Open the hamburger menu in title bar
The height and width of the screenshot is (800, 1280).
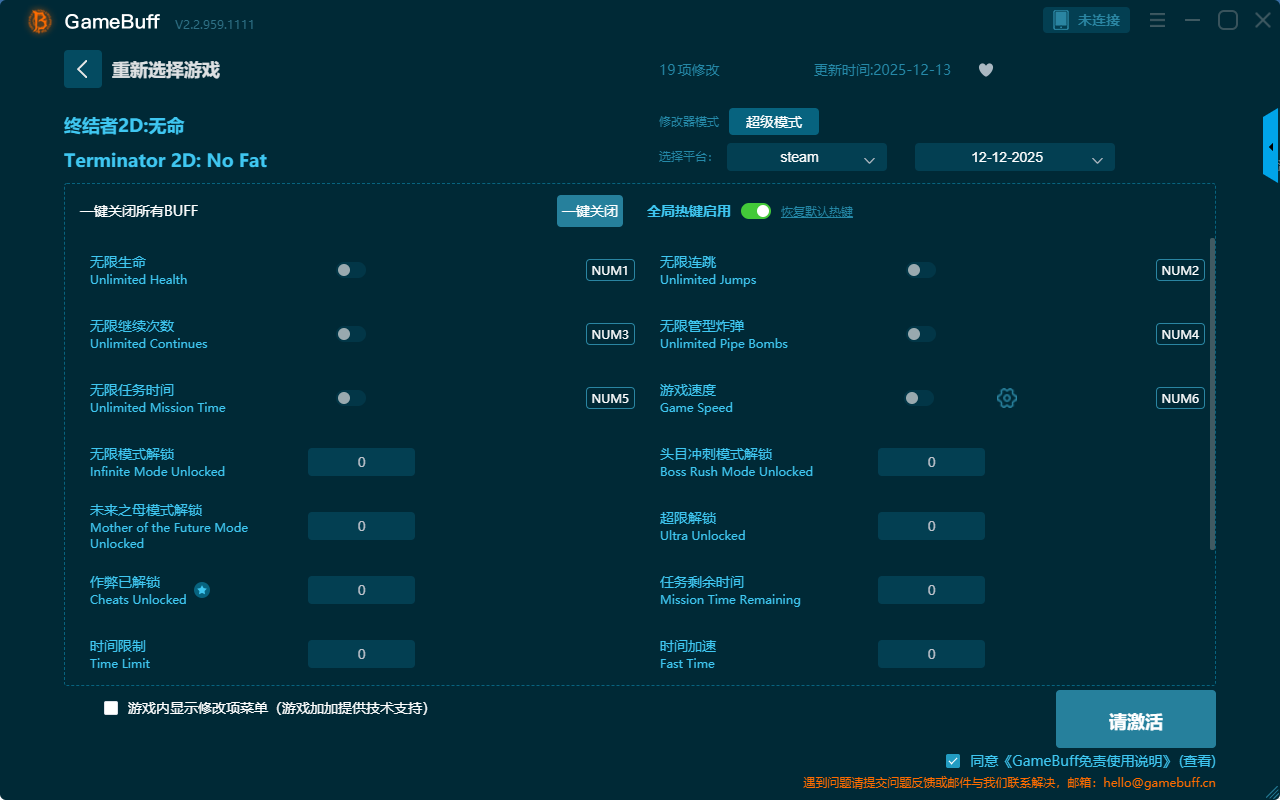tap(1157, 21)
